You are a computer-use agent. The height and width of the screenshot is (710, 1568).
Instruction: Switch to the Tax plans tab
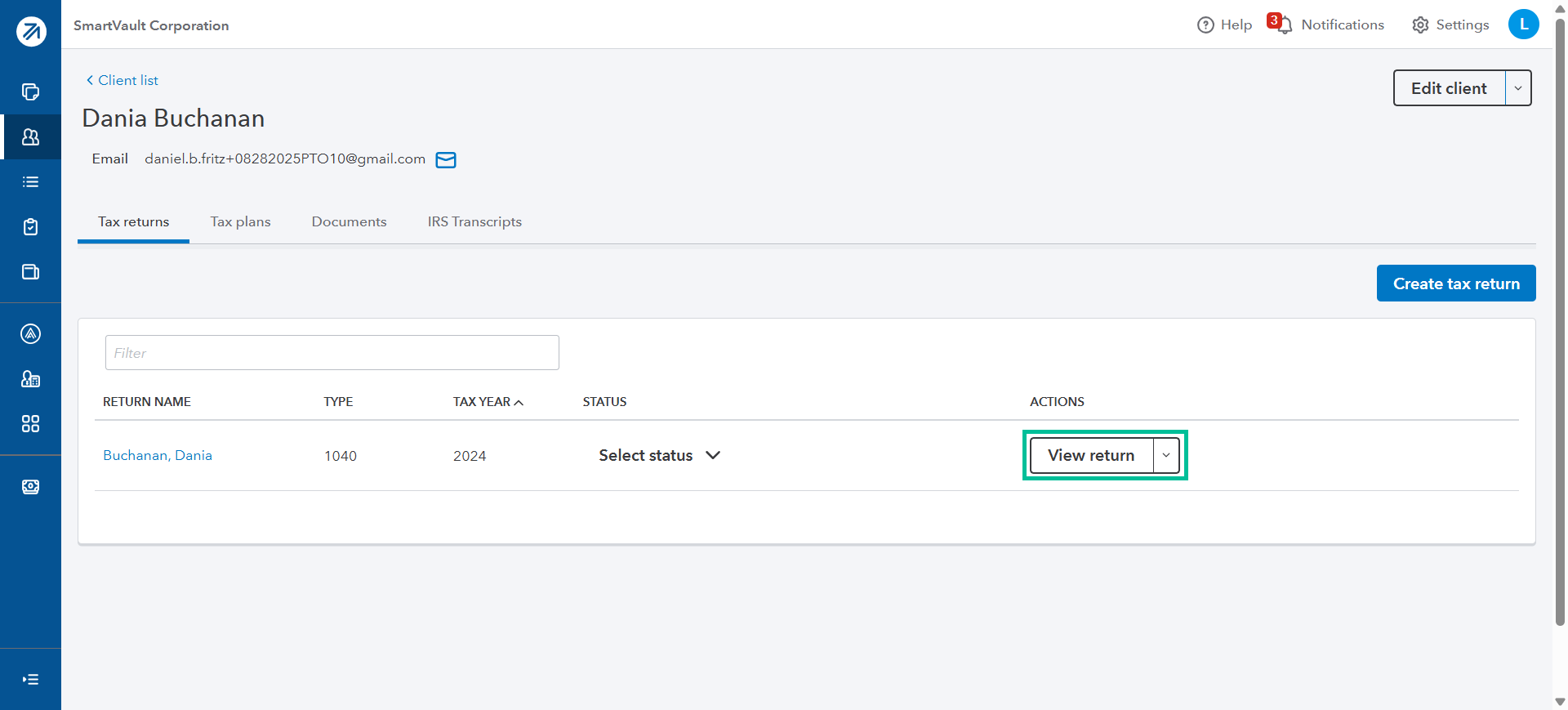point(240,222)
